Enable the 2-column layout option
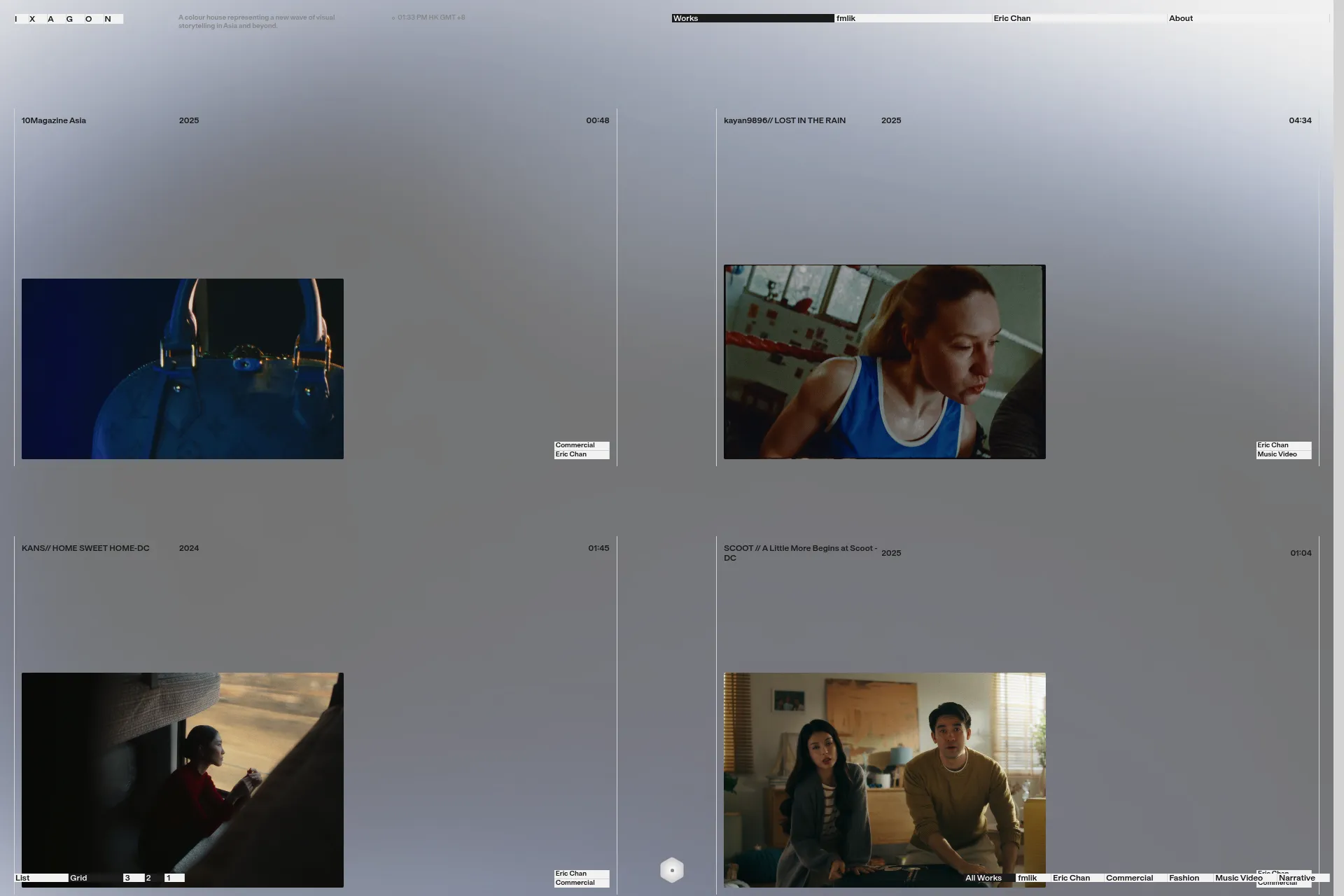 [x=148, y=878]
